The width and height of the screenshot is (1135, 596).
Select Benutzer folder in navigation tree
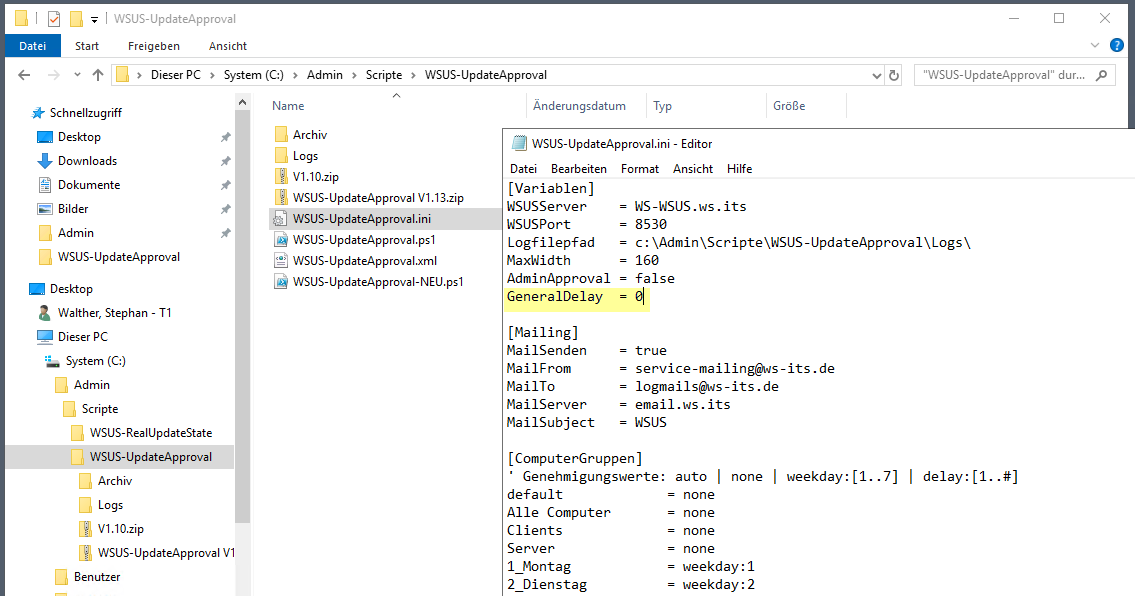(x=96, y=576)
